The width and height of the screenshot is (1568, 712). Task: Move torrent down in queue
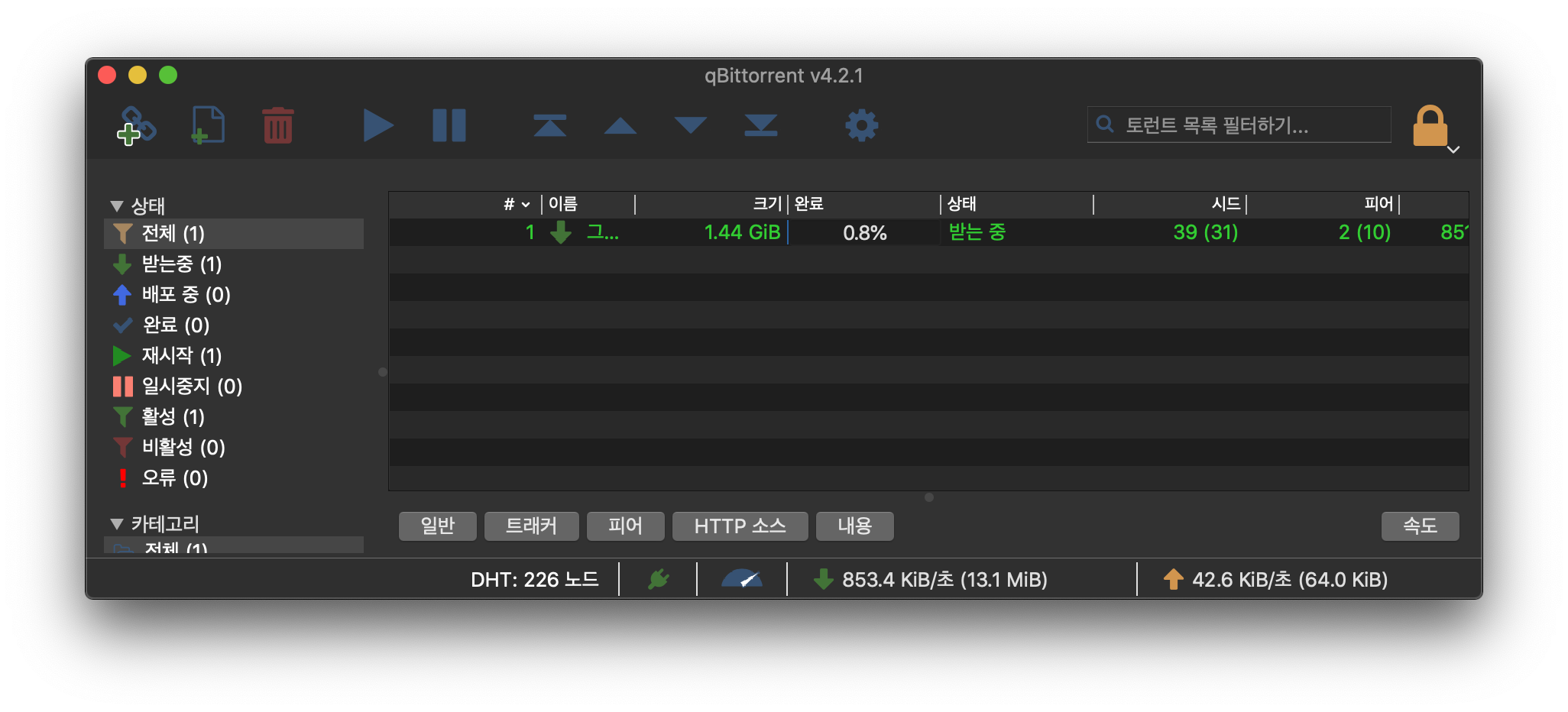[x=691, y=125]
